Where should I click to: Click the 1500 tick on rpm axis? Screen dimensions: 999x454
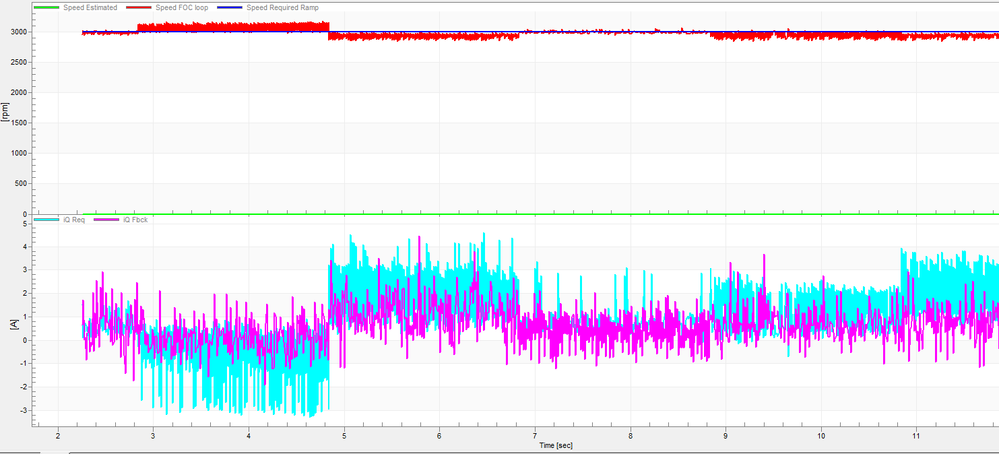[21, 123]
